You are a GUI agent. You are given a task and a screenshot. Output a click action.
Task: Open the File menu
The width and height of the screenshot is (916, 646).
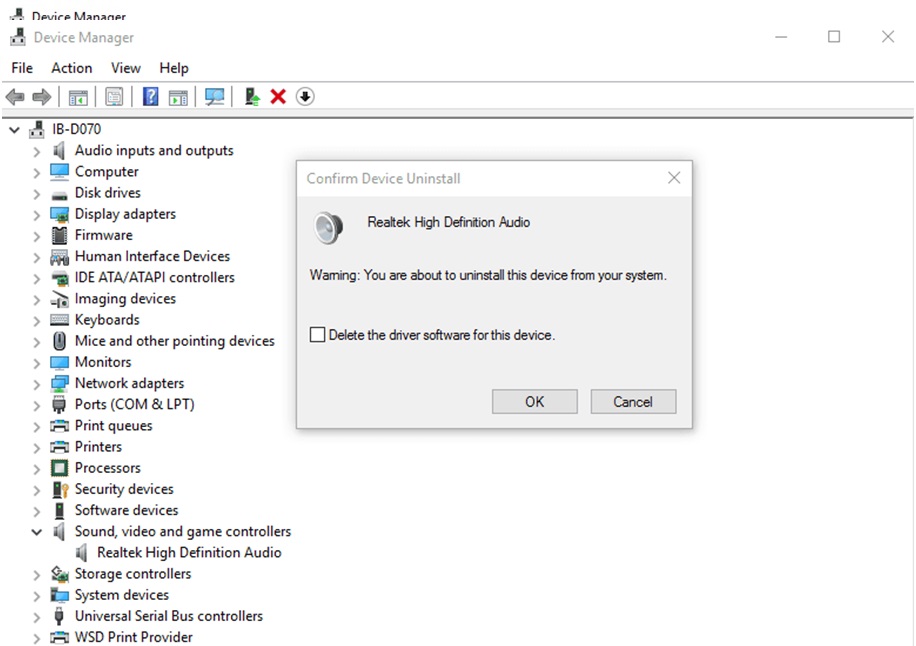(x=22, y=68)
